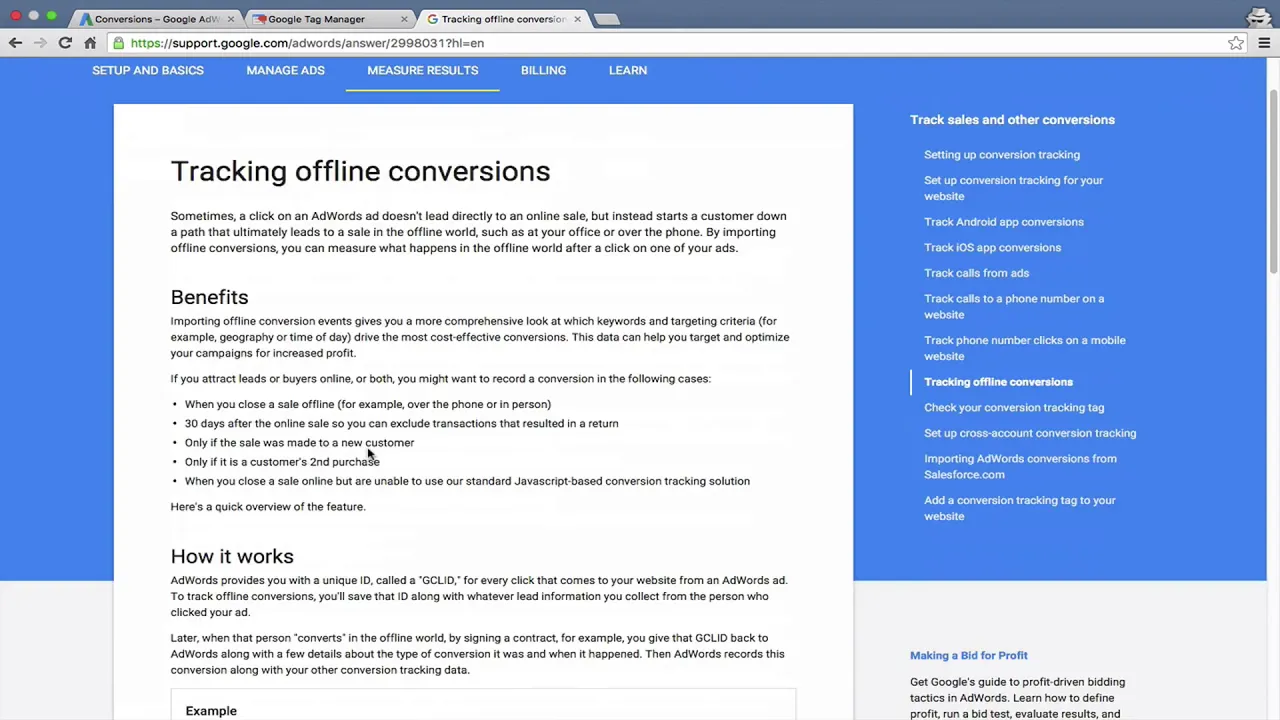Select Tracking offline conversions in the sidebar
This screenshot has width=1280, height=720.
tap(998, 382)
